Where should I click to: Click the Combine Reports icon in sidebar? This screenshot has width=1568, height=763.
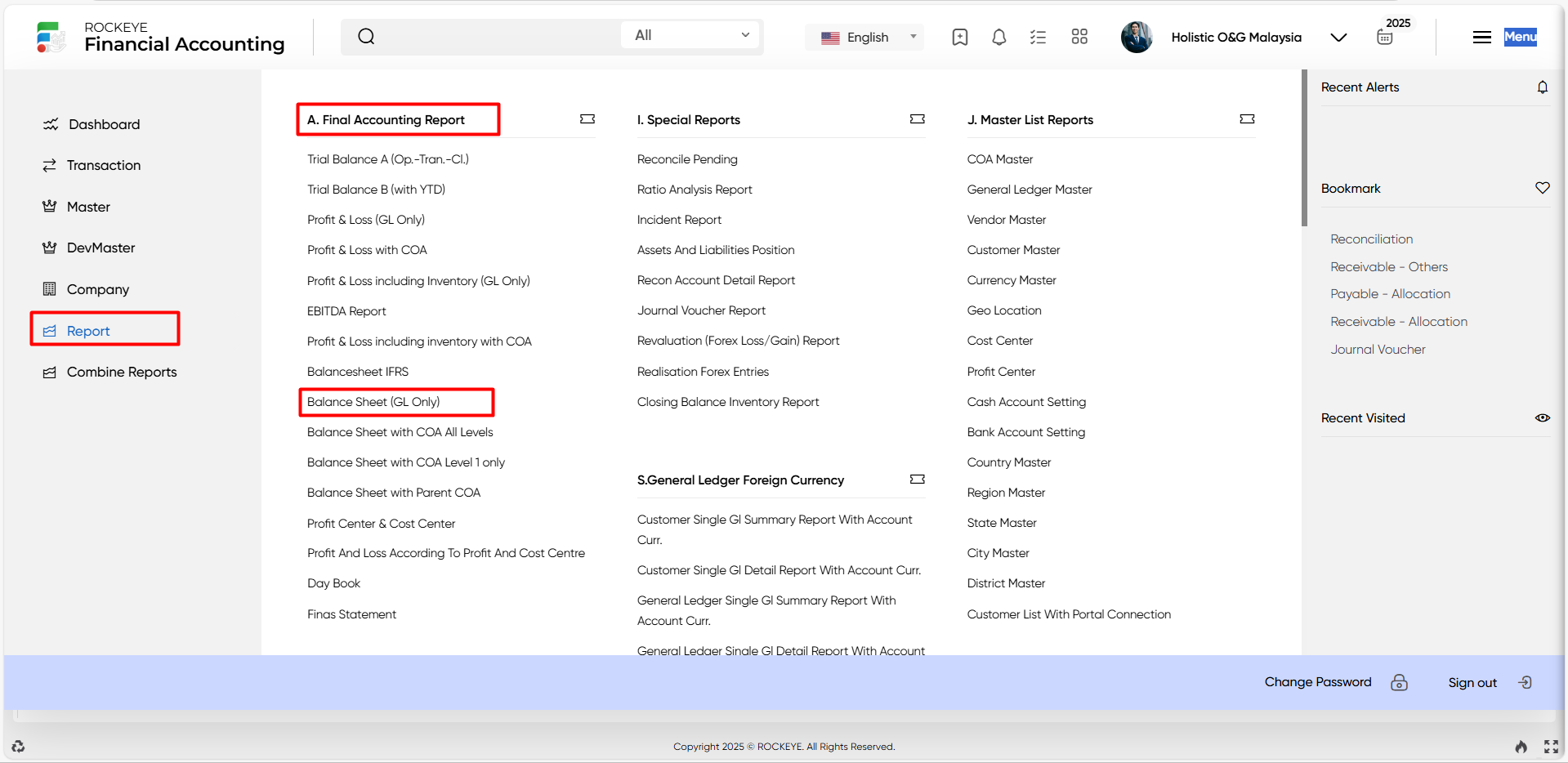(x=50, y=372)
